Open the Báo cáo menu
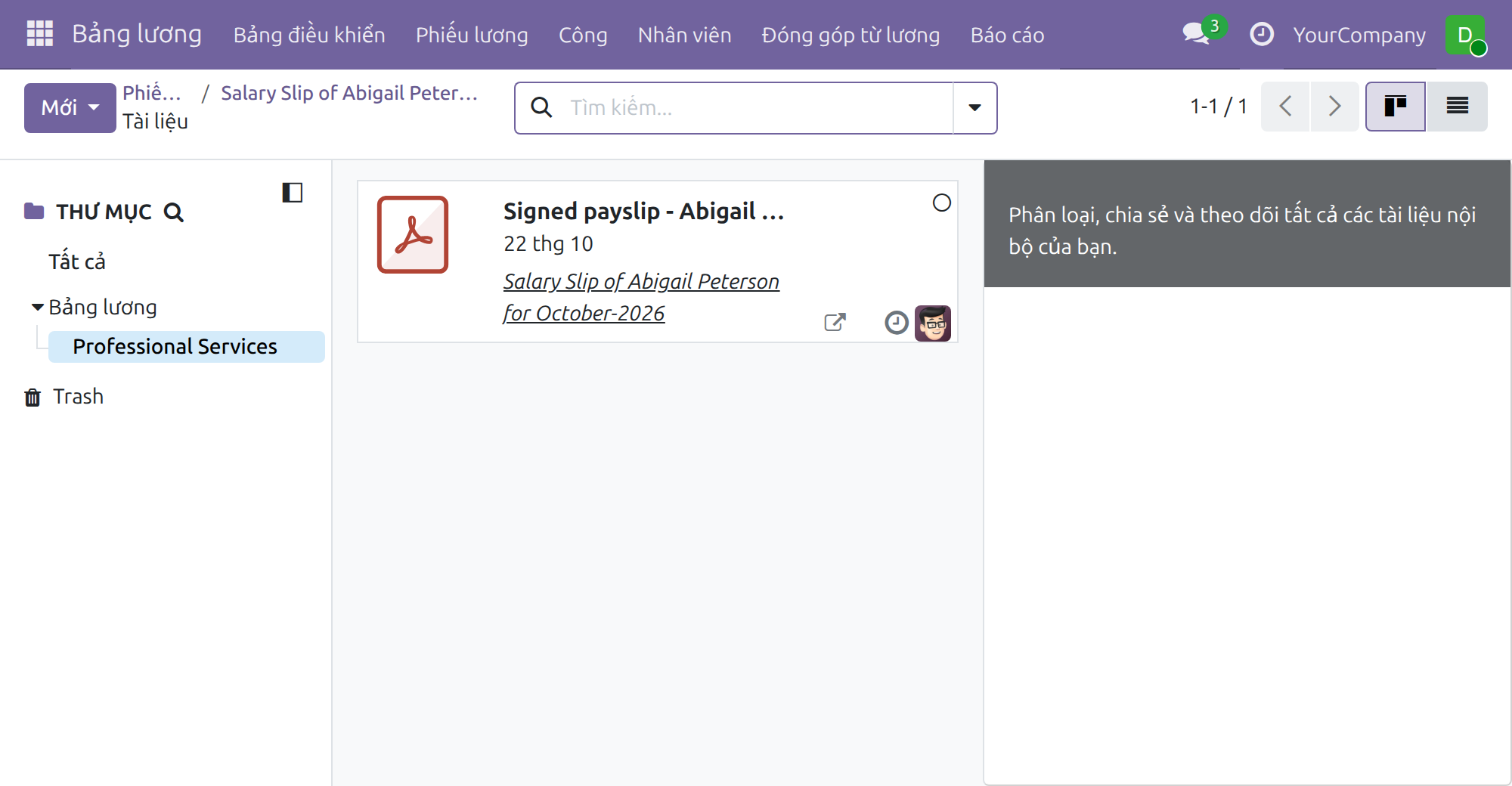 coord(1007,35)
